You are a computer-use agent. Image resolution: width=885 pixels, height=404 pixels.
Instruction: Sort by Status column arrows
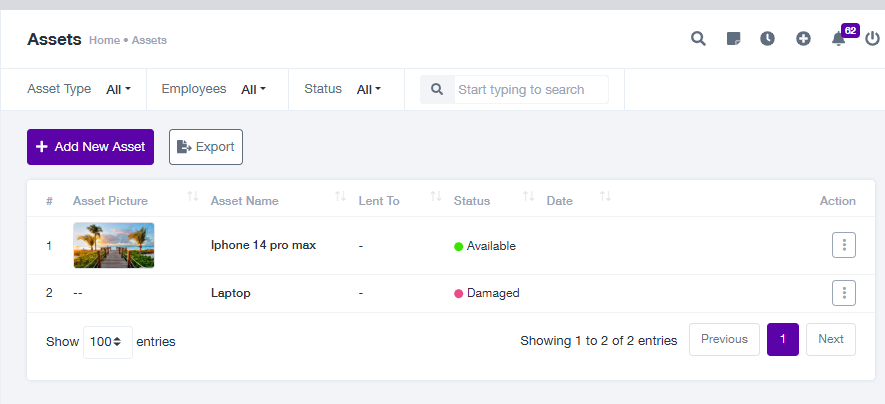pos(528,196)
